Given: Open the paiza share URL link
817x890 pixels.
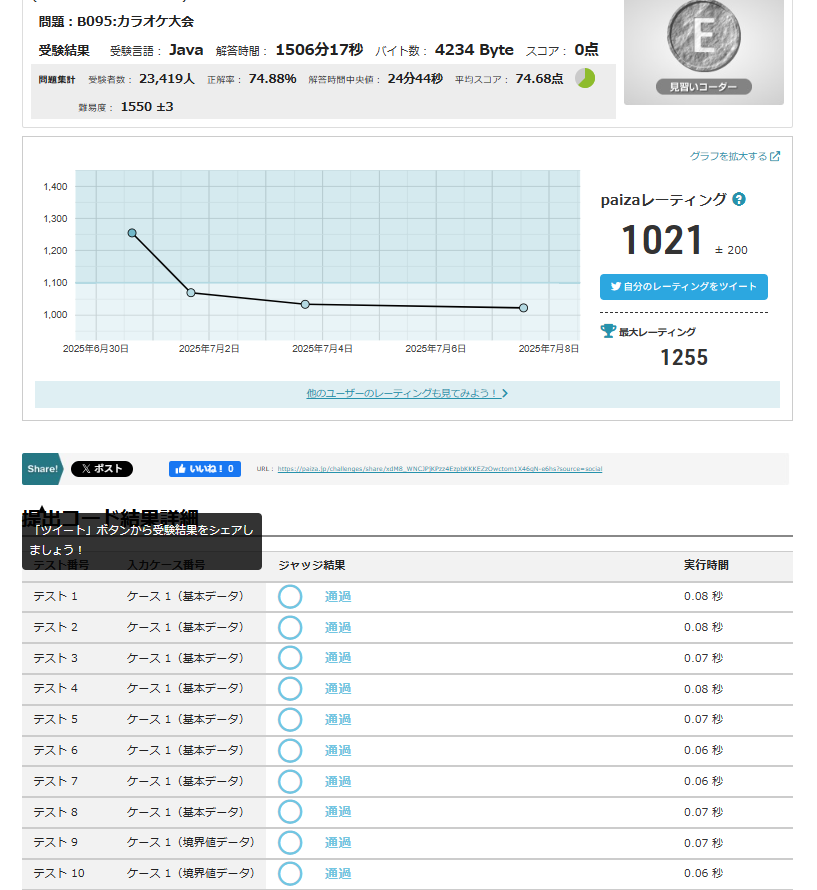Looking at the screenshot, I should point(440,469).
